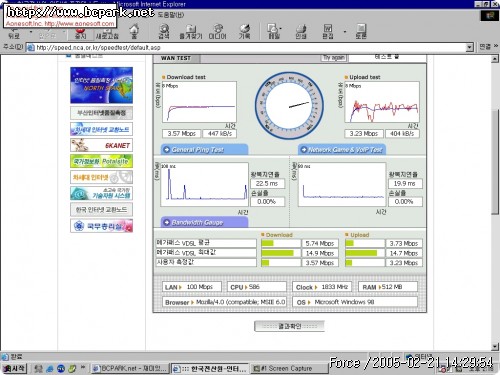The width and height of the screenshot is (500, 375).
Task: Click the RAM 512 MB field
Action: pos(388,287)
